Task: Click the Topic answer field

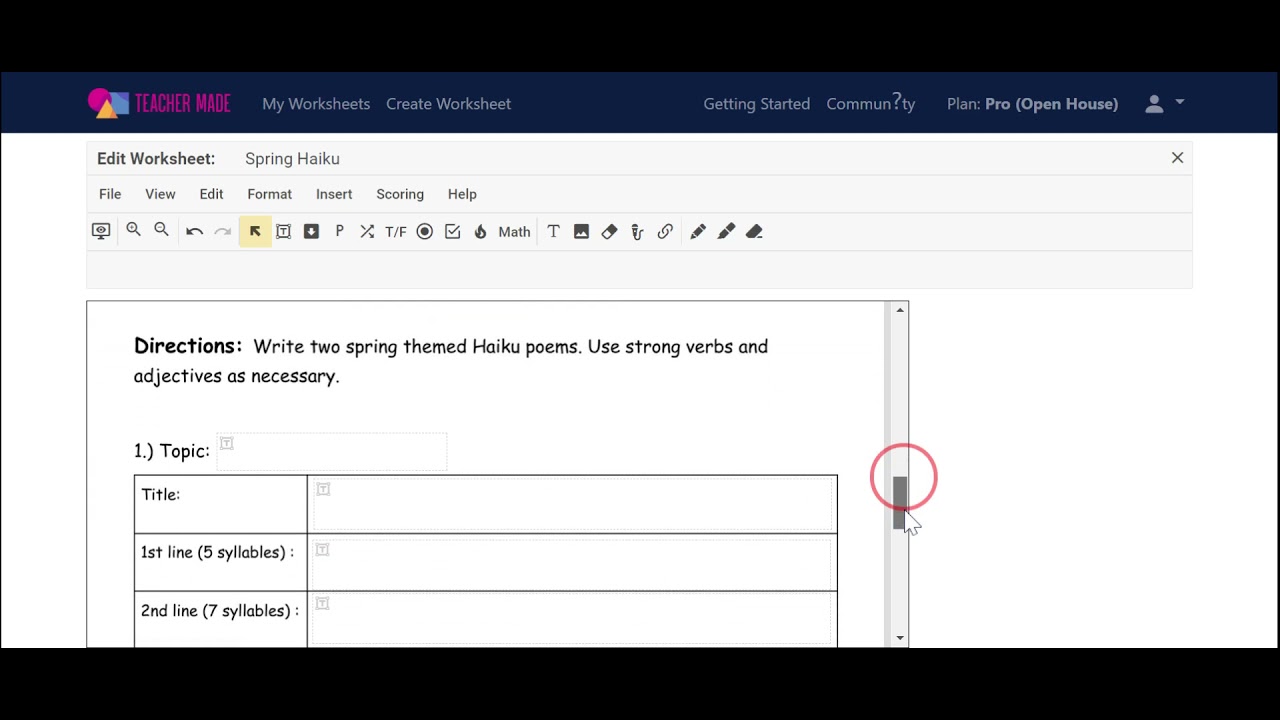Action: 332,452
